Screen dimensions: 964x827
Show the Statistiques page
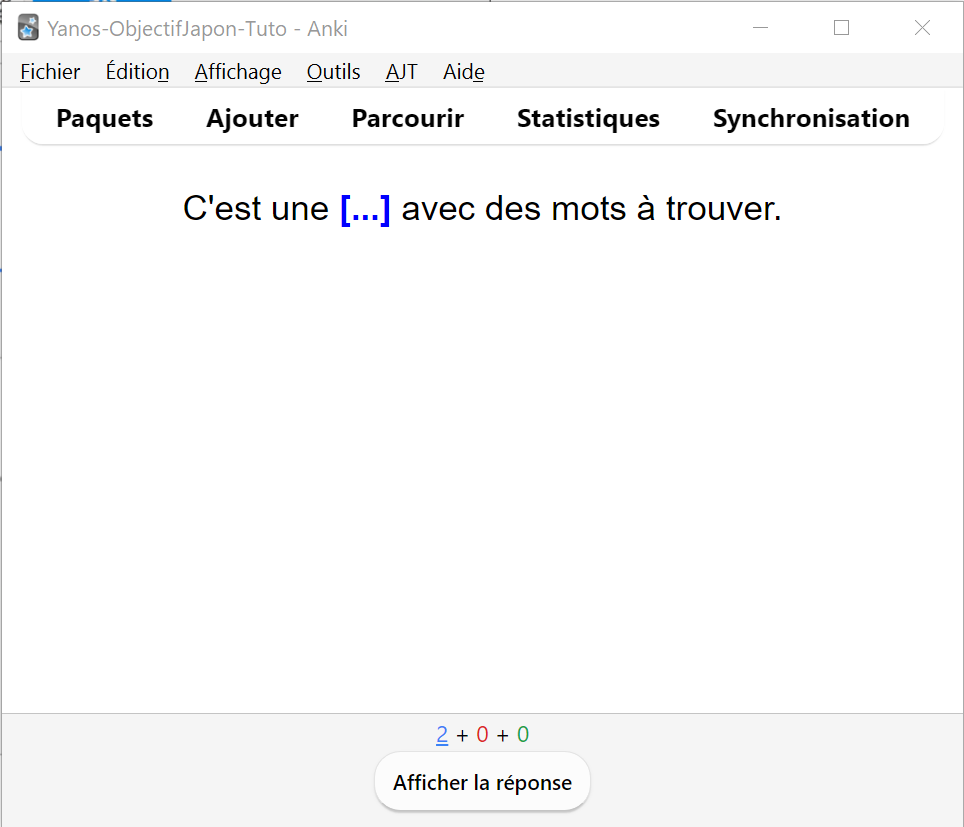coord(588,119)
